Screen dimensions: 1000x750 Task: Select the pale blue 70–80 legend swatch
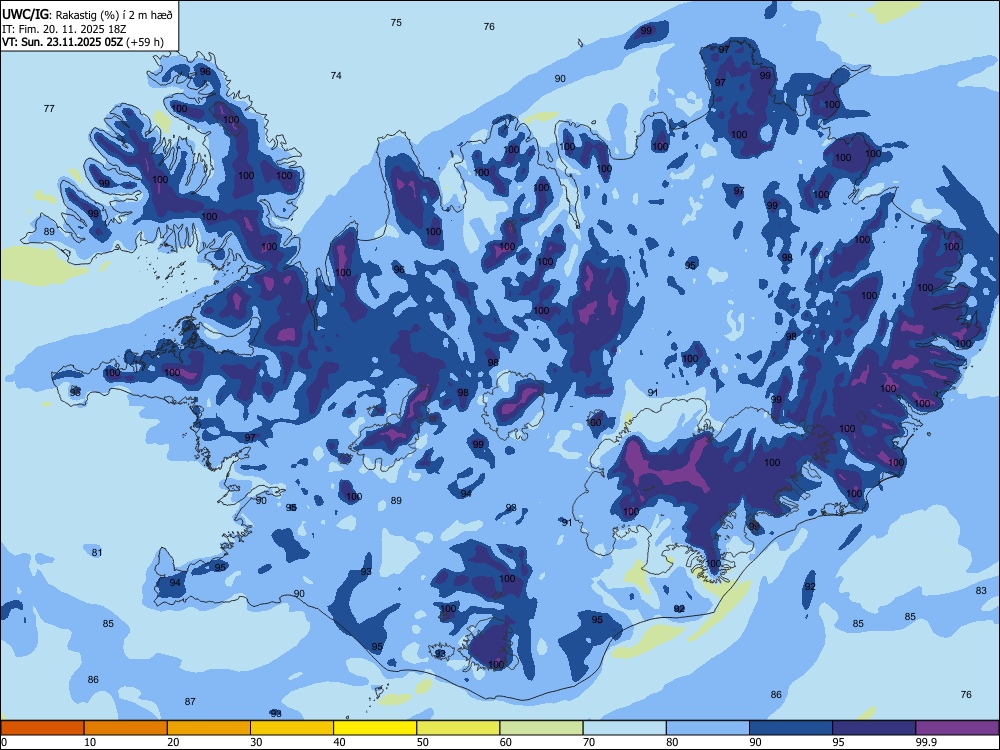tap(625, 728)
